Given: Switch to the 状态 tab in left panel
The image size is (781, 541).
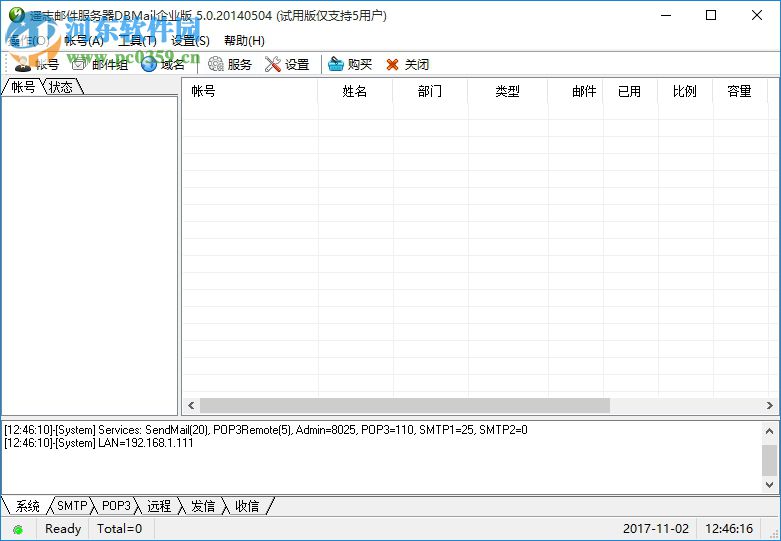Looking at the screenshot, I should pos(61,87).
